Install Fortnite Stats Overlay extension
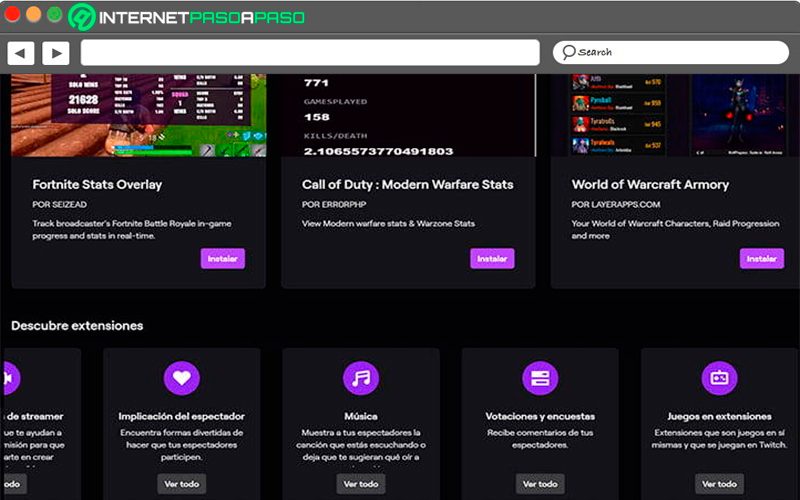This screenshot has height=500, width=800. click(222, 259)
